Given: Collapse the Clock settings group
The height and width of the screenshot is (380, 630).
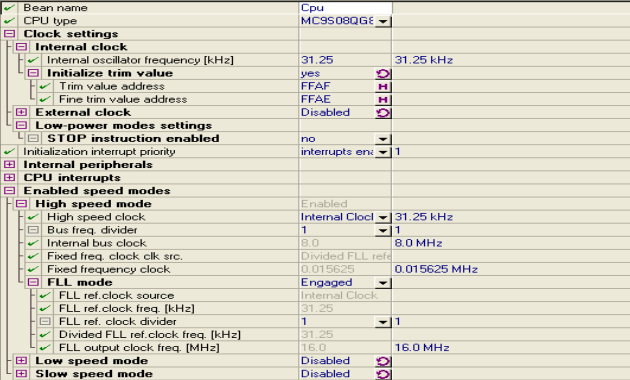Looking at the screenshot, I should (x=10, y=34).
